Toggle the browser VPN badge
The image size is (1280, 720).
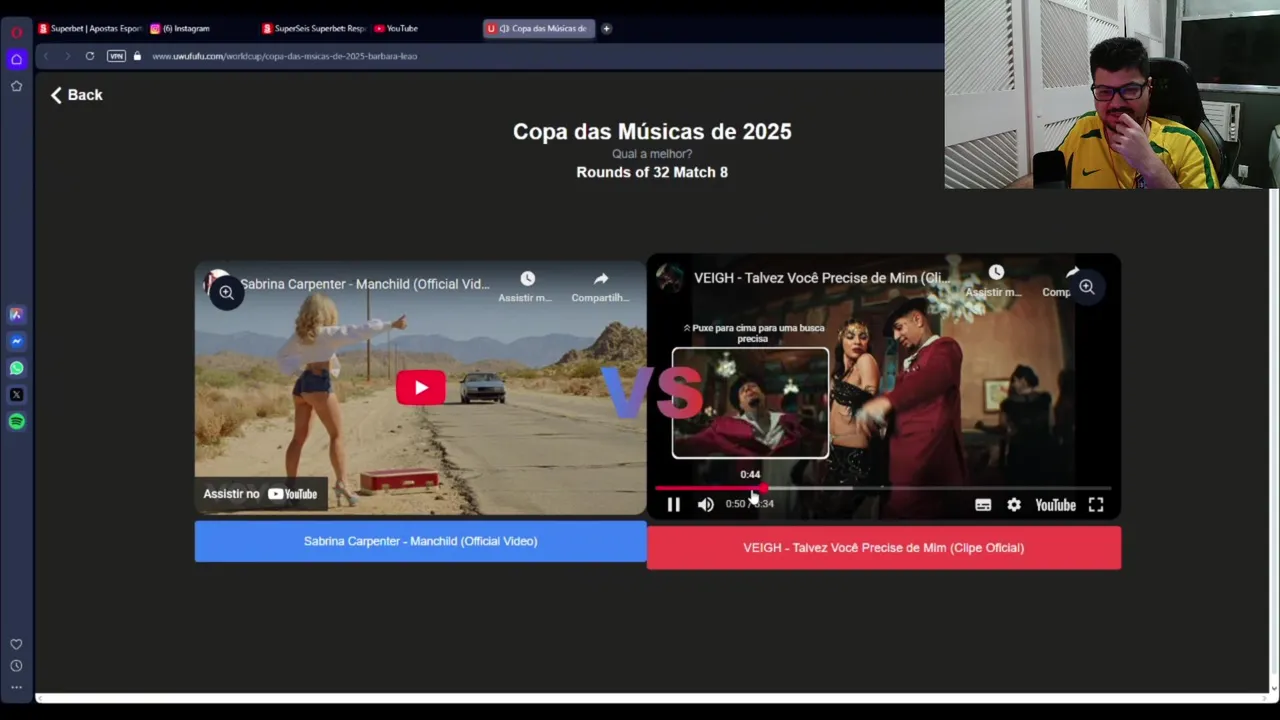(117, 56)
